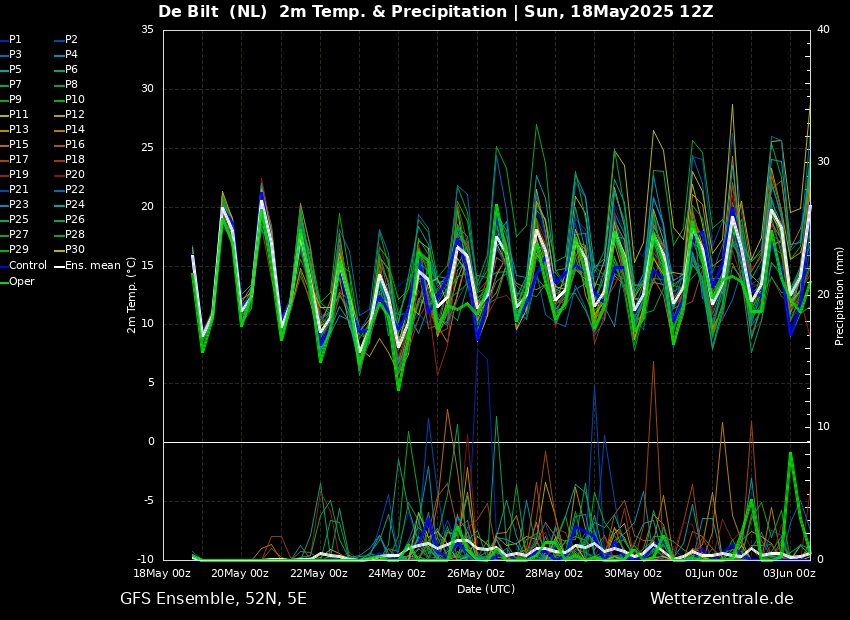
Task: Click the 18May 00z date tick label
Action: click(x=162, y=573)
